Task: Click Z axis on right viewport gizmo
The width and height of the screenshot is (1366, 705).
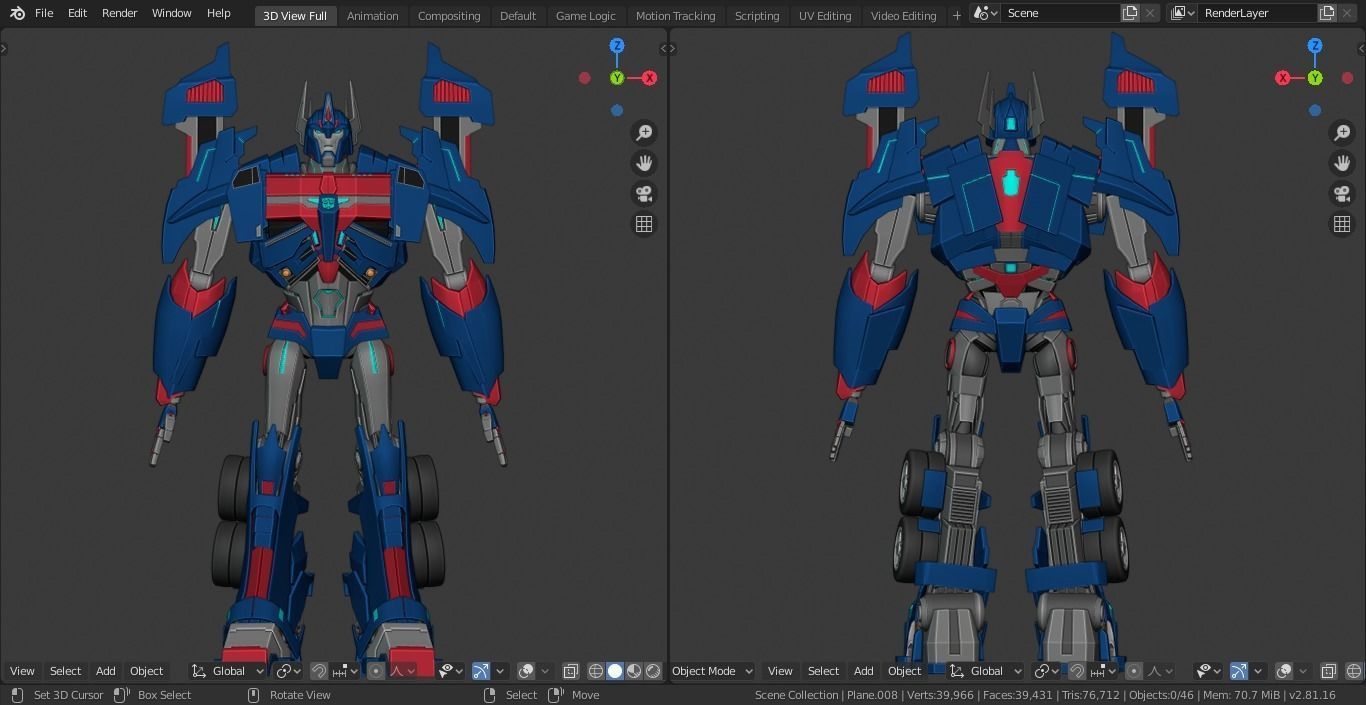Action: point(1315,46)
